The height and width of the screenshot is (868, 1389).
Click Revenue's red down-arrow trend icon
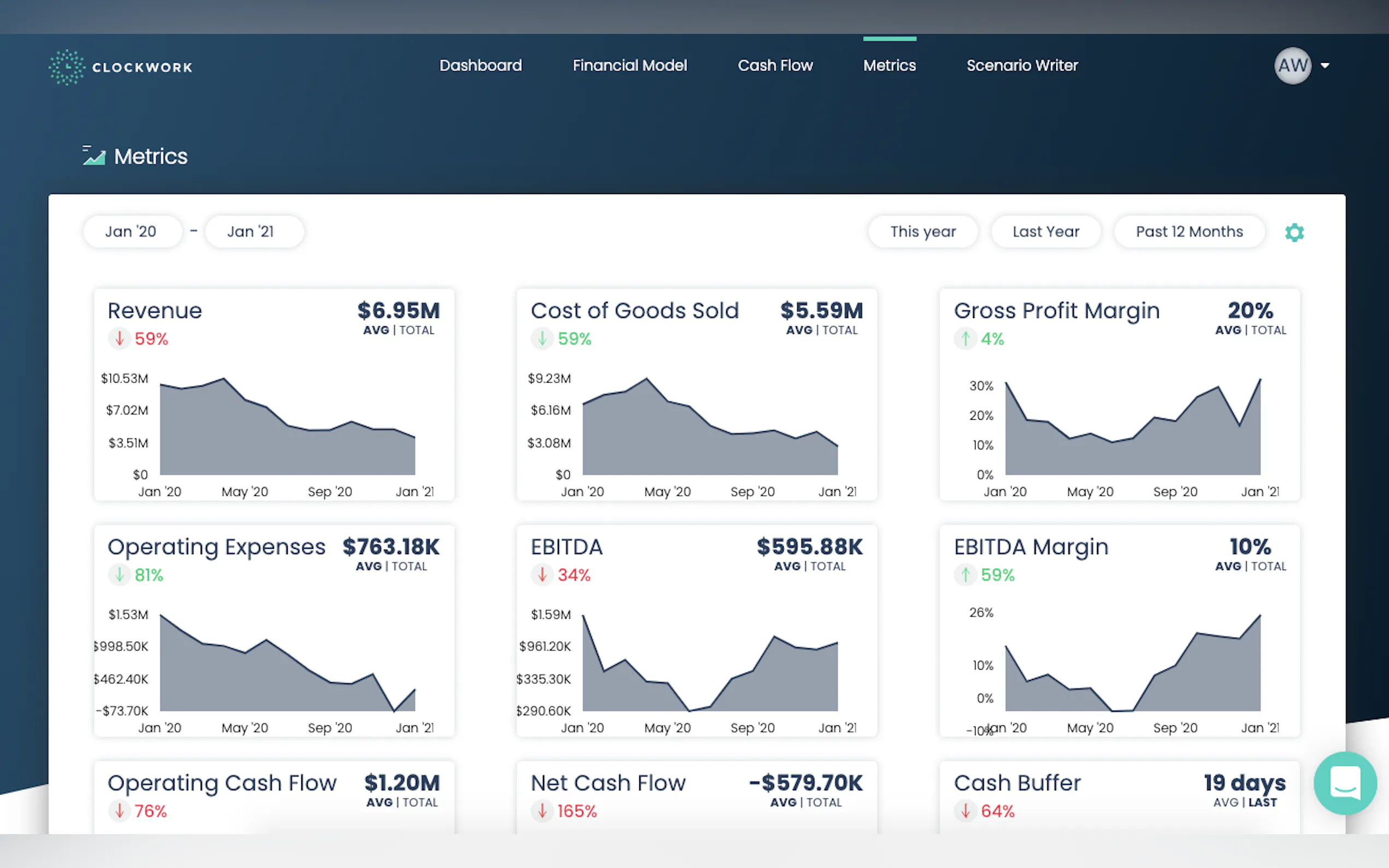(119, 338)
